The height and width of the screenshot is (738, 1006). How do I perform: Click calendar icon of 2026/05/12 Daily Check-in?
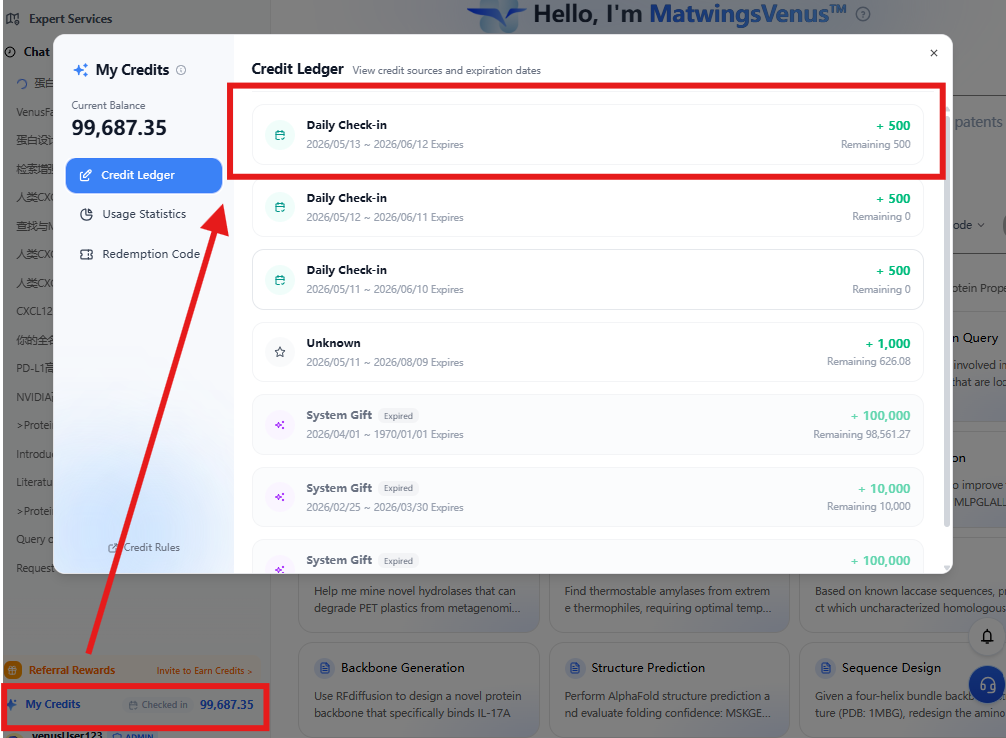pos(280,207)
